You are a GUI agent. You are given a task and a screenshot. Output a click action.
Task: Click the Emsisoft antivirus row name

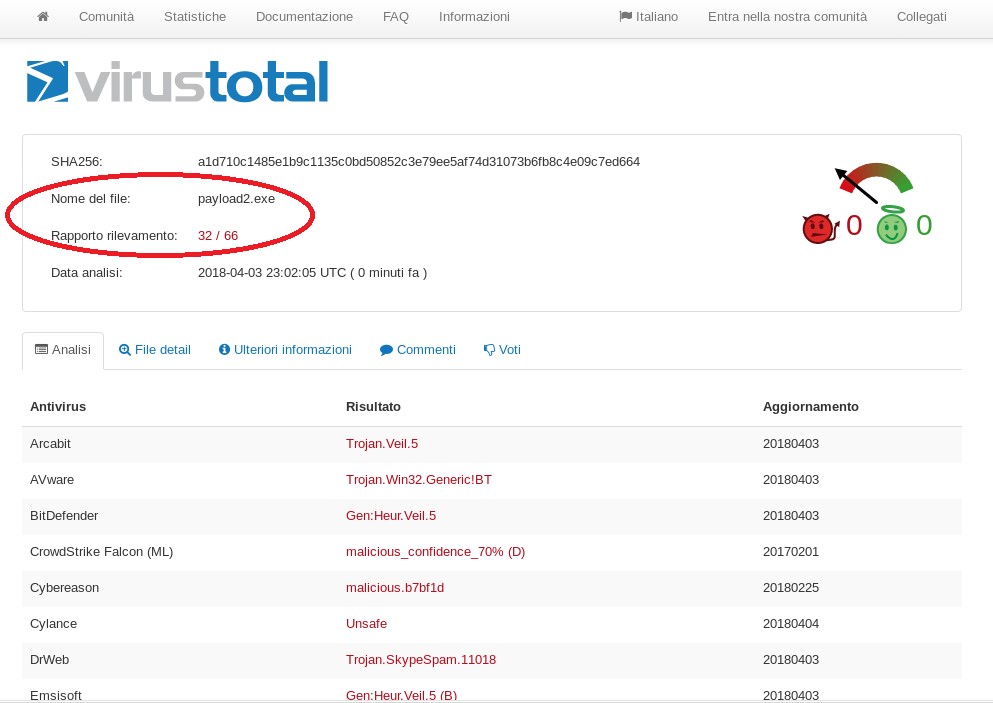(x=56, y=695)
